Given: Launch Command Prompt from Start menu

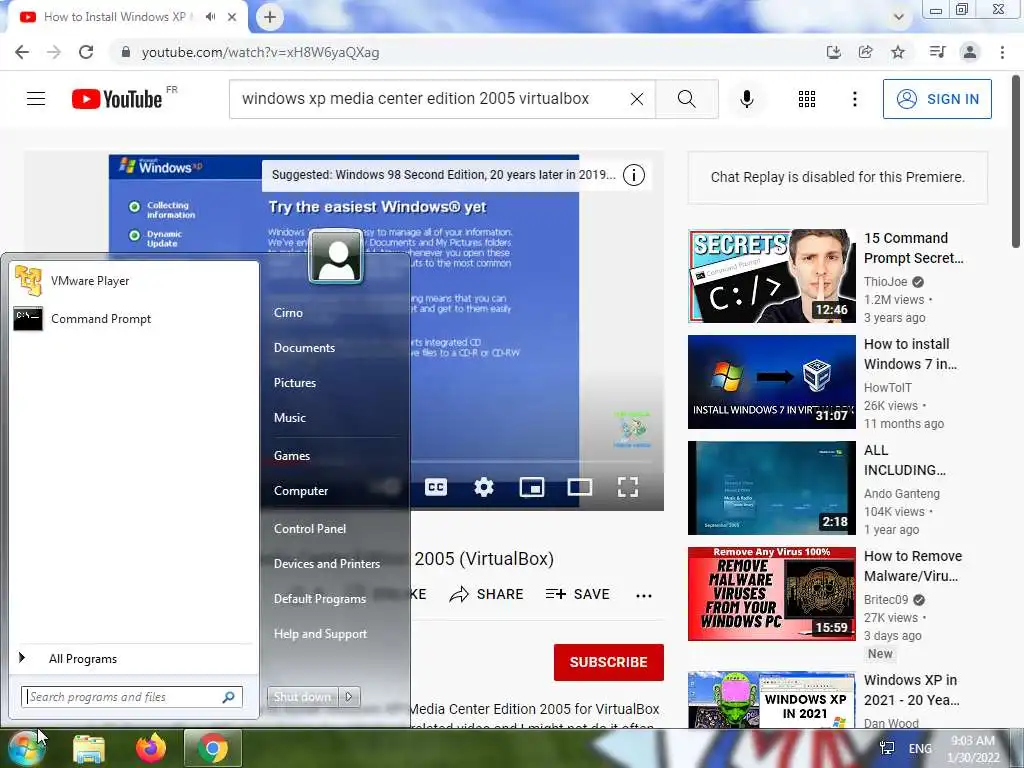Looking at the screenshot, I should click(x=133, y=319).
